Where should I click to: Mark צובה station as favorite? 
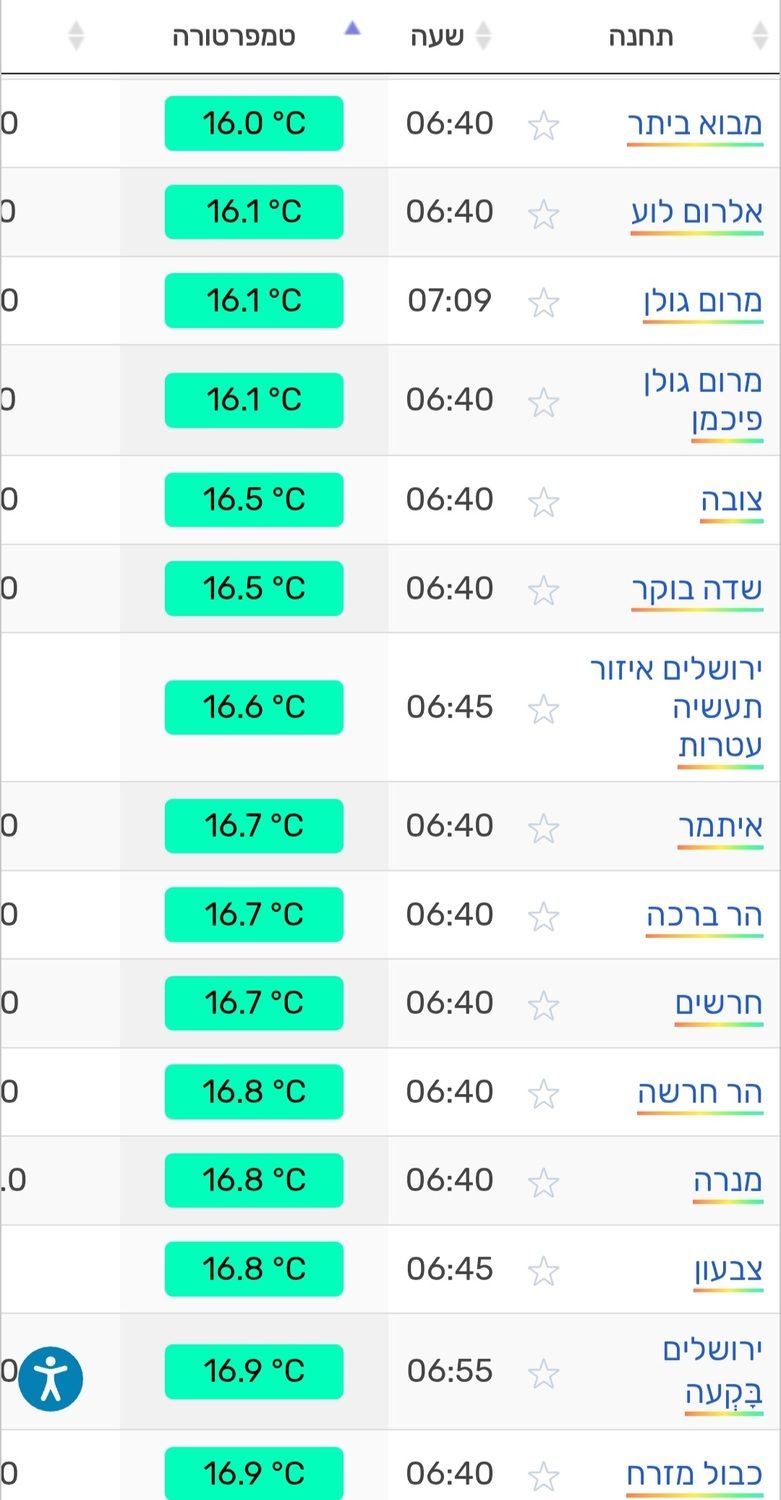coord(543,502)
